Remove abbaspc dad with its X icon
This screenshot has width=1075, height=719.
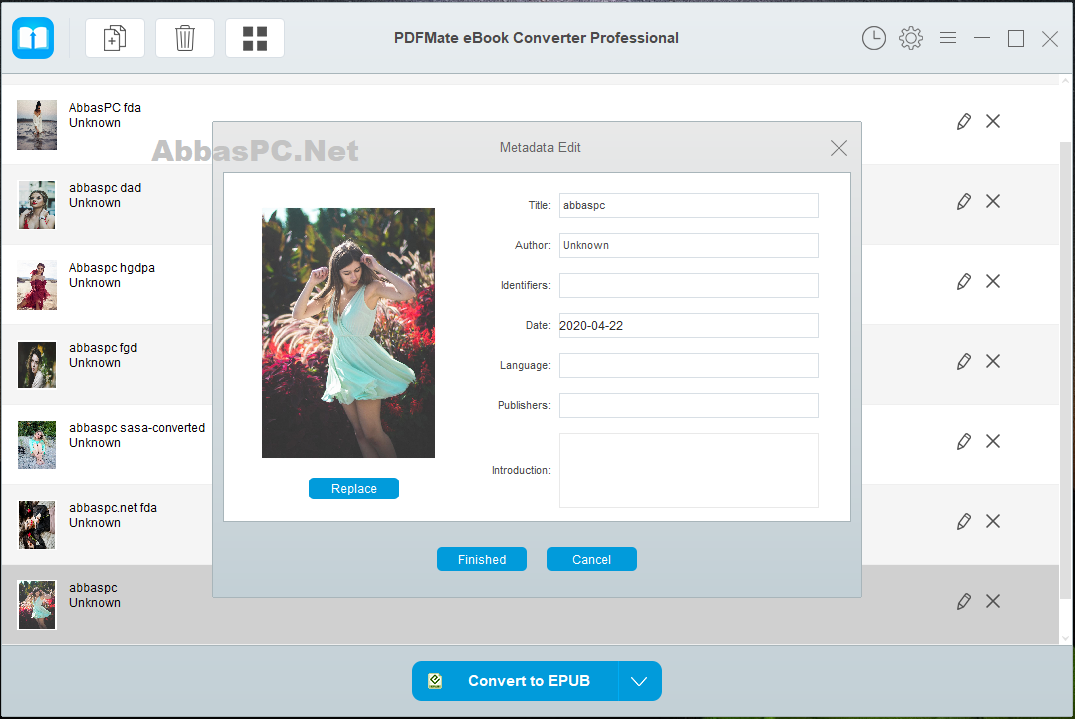(x=993, y=202)
